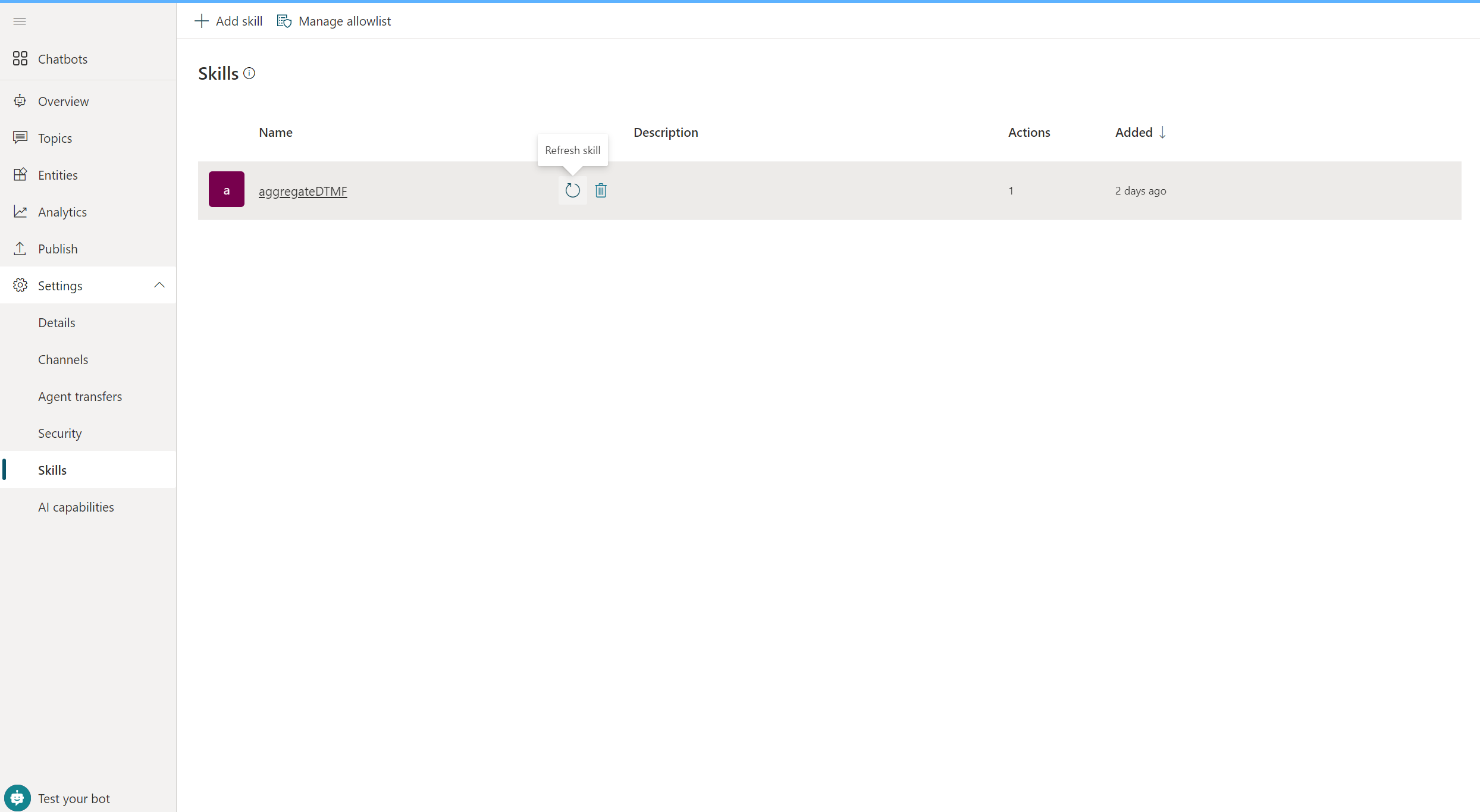Click the Skills page heading
1480x812 pixels.
click(218, 73)
